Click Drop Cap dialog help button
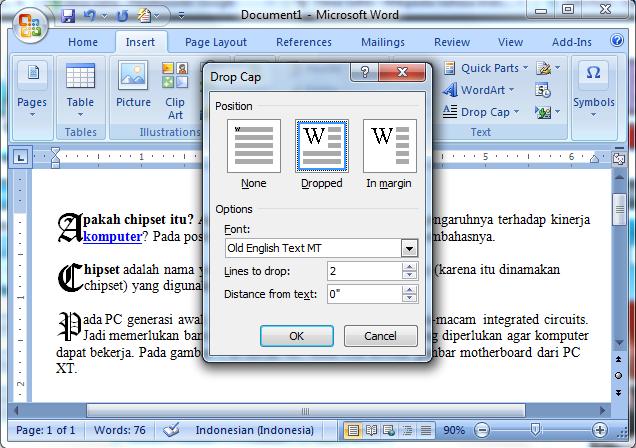This screenshot has height=448, width=636. pyautogui.click(x=364, y=72)
